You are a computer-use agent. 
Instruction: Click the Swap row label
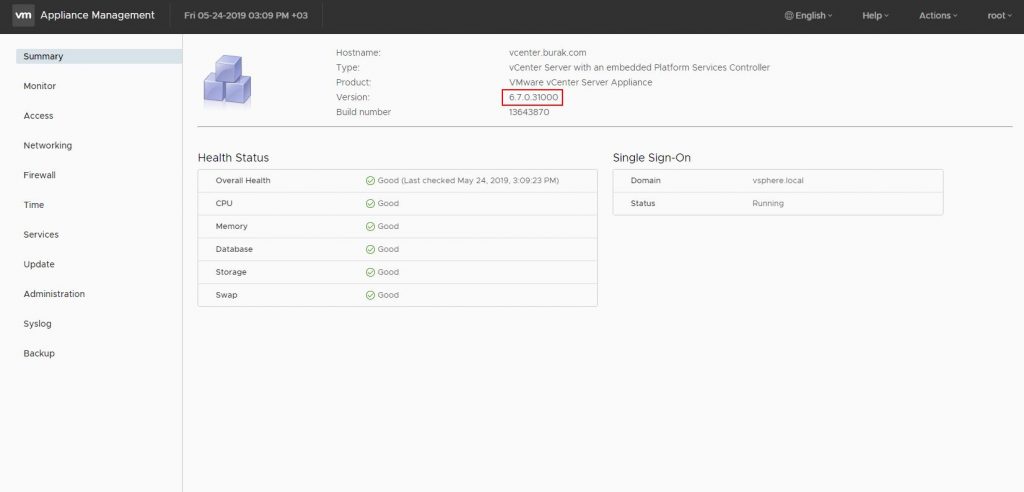coord(227,295)
